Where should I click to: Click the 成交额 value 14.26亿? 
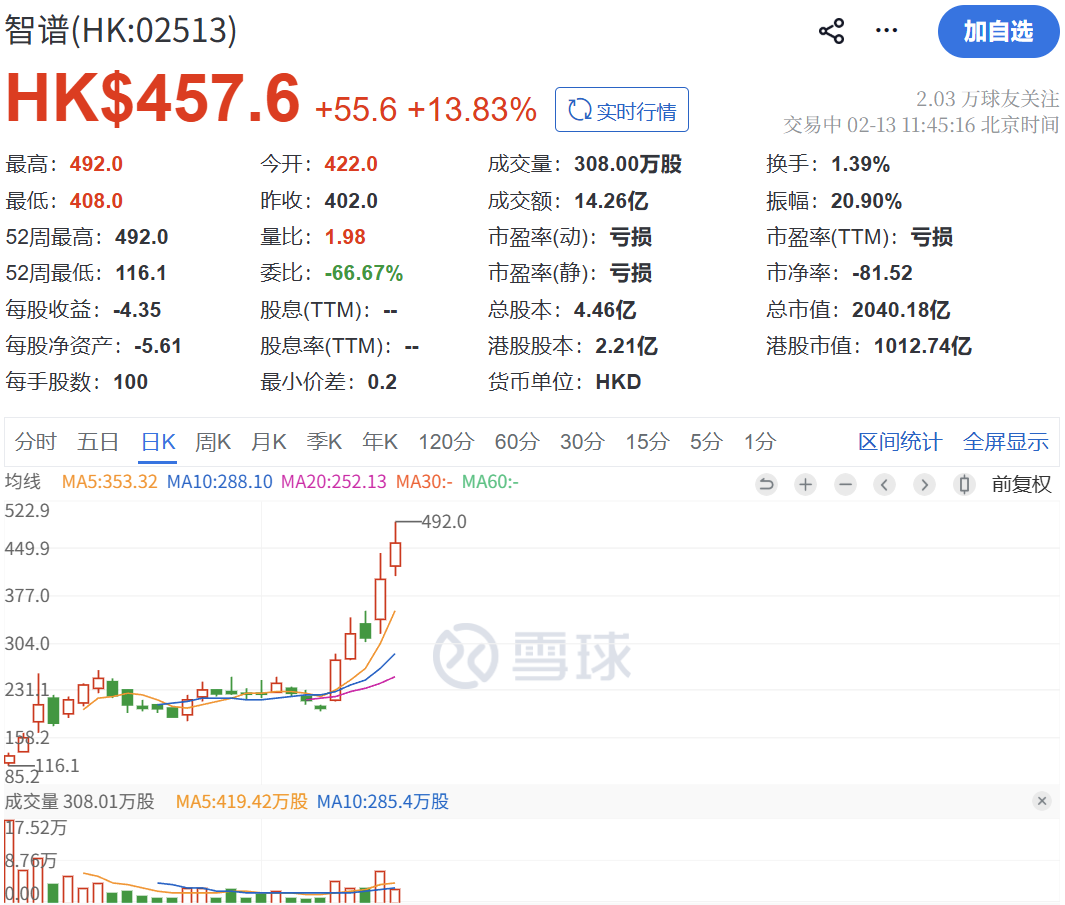[x=611, y=201]
